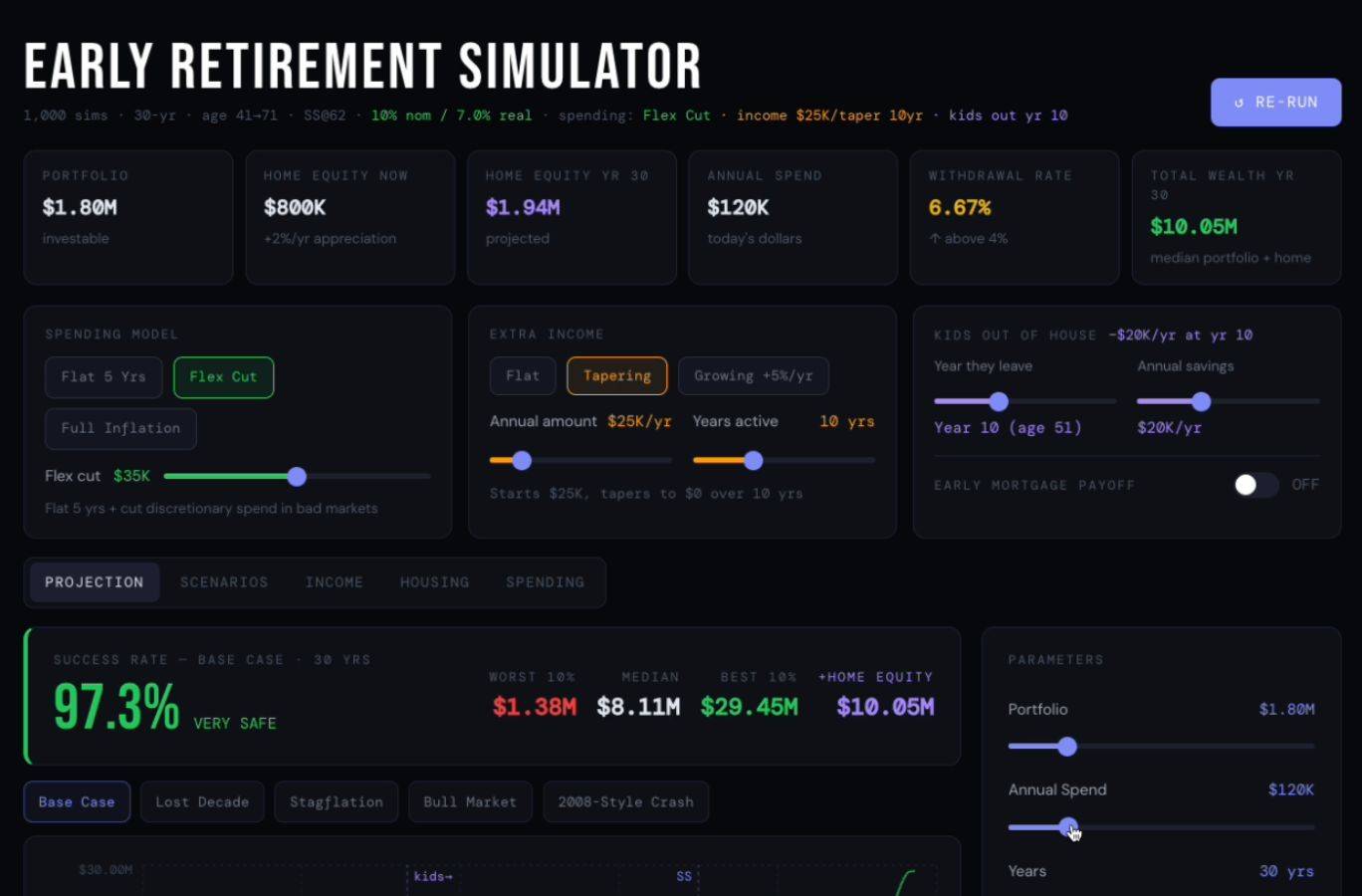Click the 97.3% success rate figure
Screen dimensions: 1362x896
click(x=116, y=707)
